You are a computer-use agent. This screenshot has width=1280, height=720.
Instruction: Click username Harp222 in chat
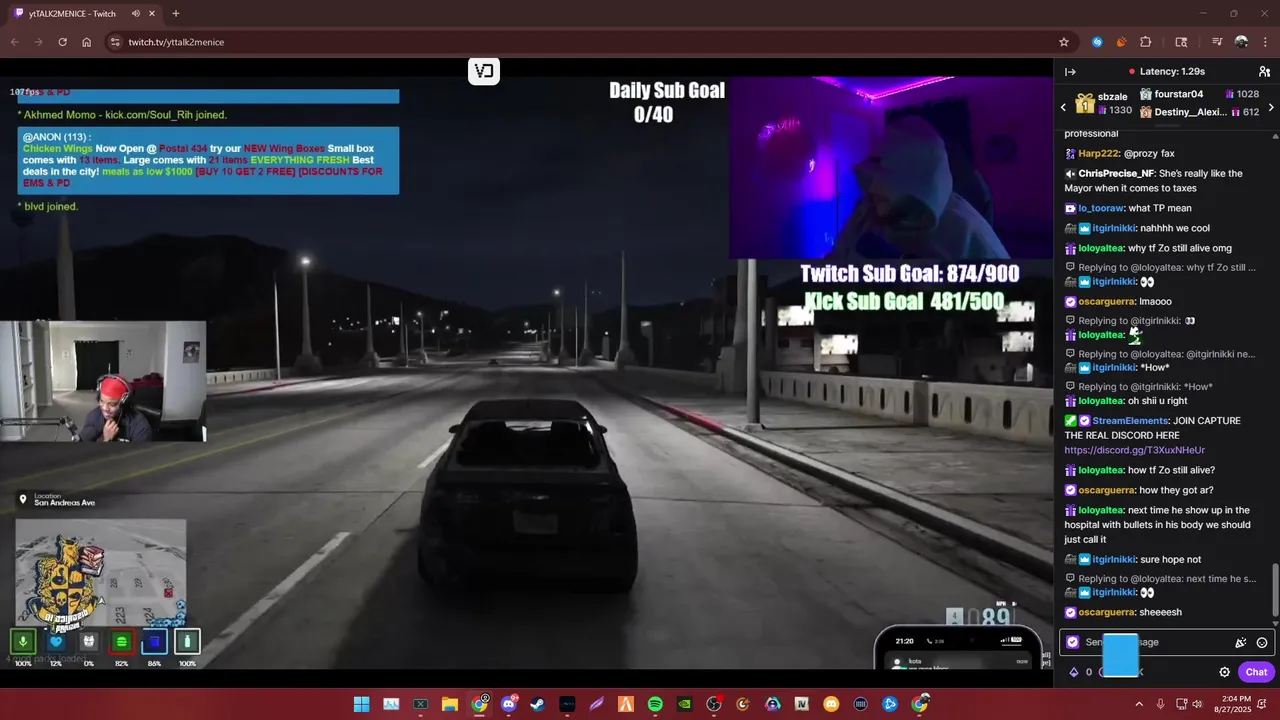[1098, 154]
